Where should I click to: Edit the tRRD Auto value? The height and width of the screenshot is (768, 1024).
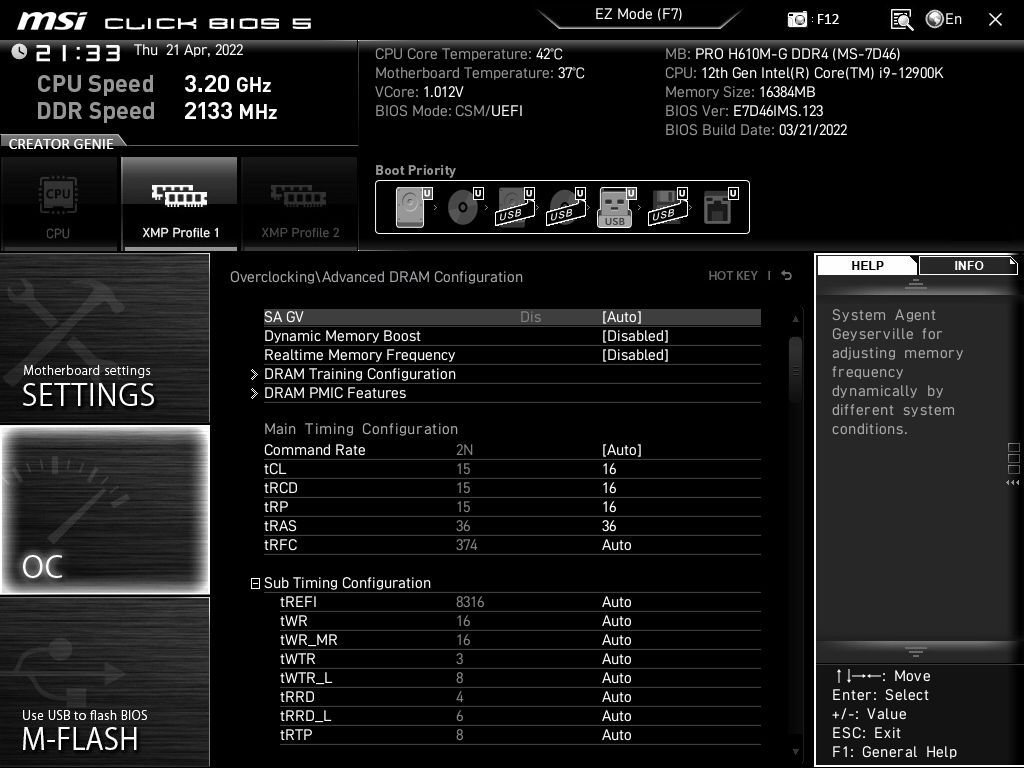616,696
